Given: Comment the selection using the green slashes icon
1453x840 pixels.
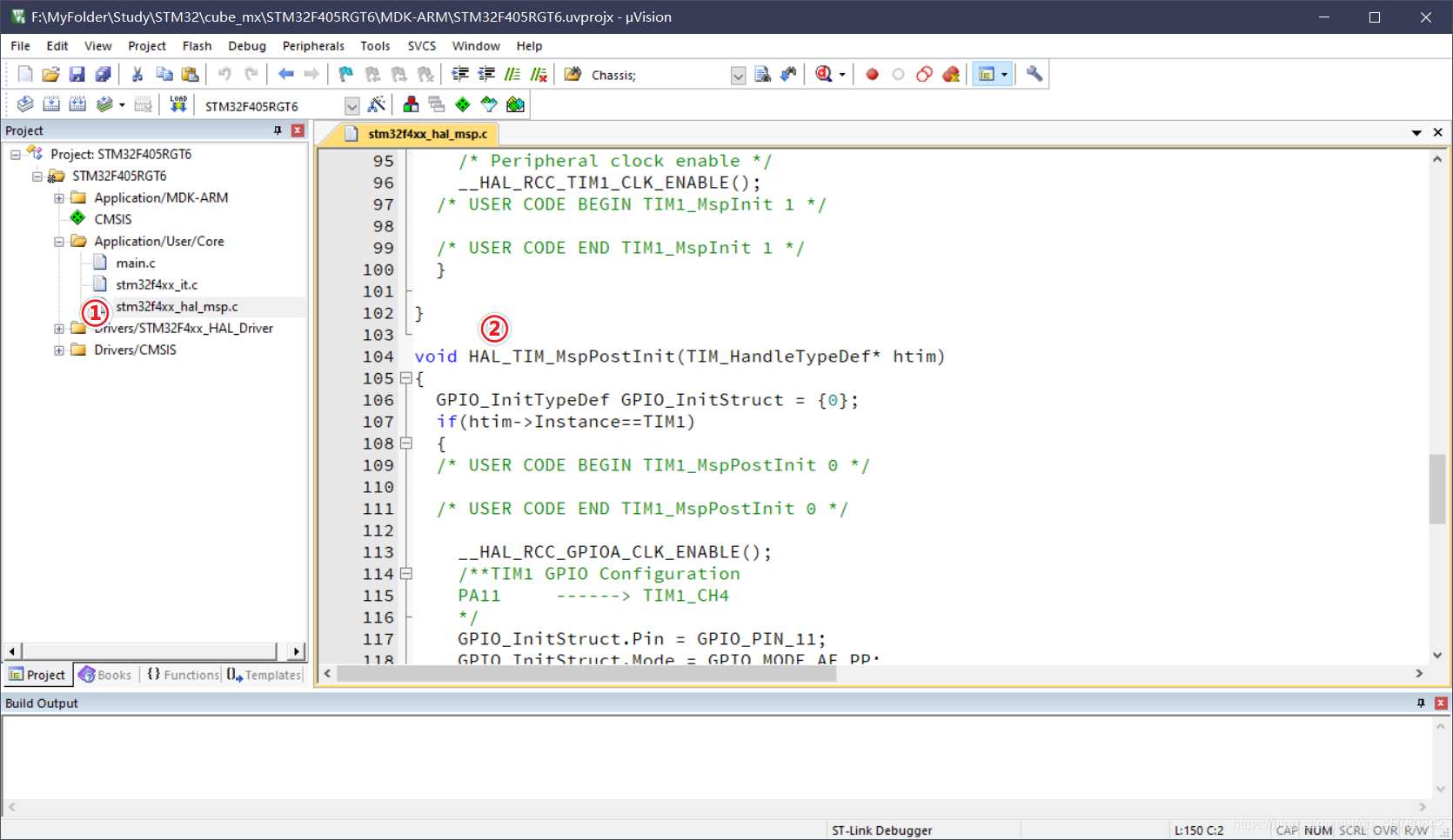Looking at the screenshot, I should (512, 75).
